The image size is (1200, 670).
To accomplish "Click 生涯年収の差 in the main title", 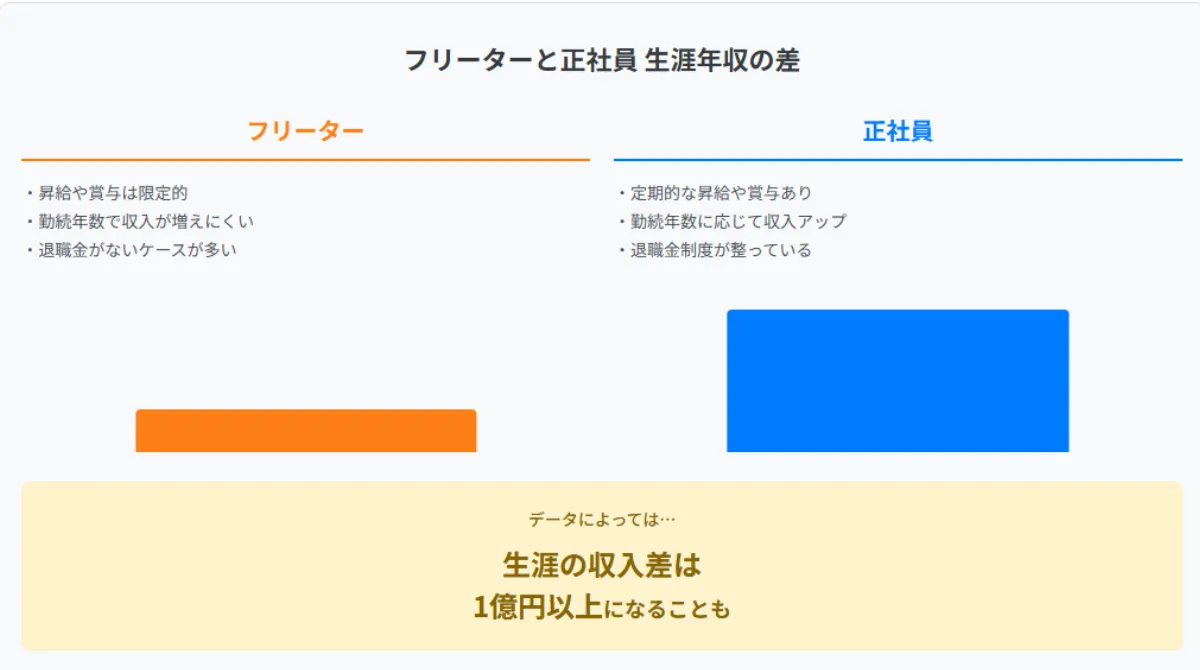I will click(721, 61).
